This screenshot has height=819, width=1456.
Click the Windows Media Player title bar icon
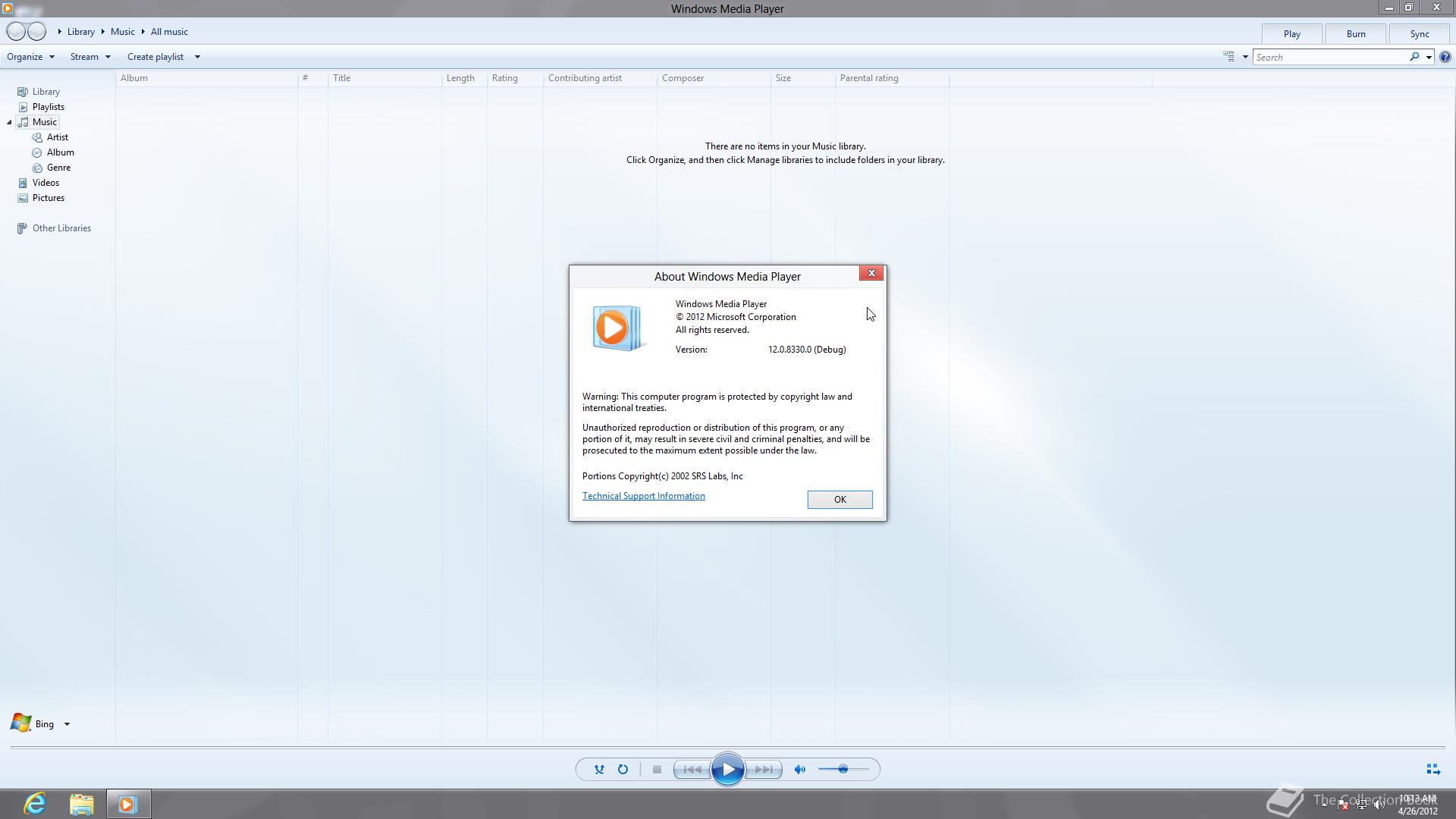[8, 8]
